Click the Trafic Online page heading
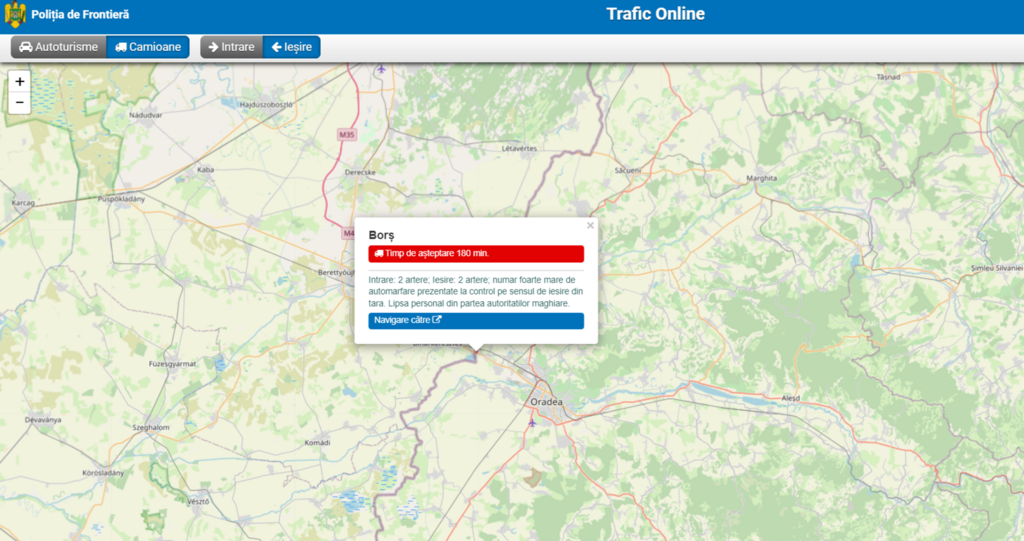 pyautogui.click(x=655, y=14)
